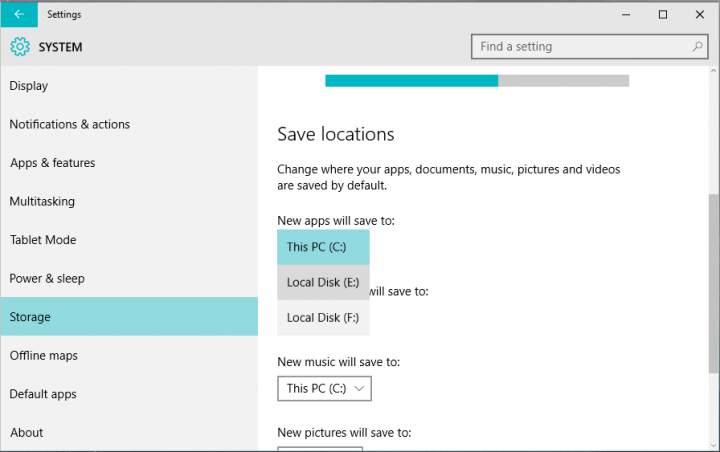Click the storage usage bar
This screenshot has width=720, height=452.
pos(477,81)
